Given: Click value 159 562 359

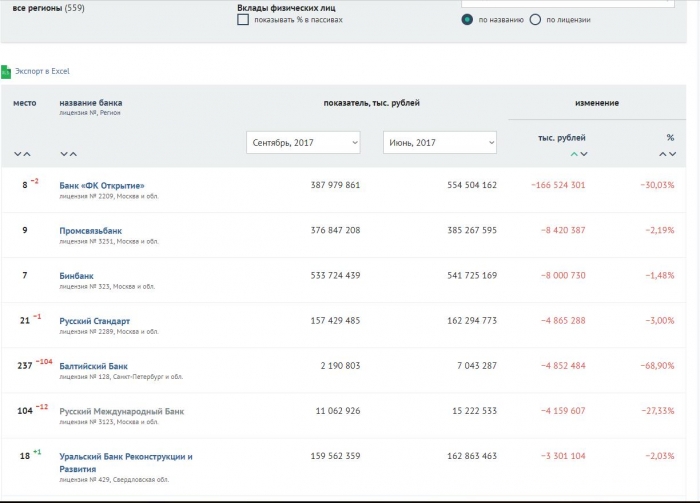Looking at the screenshot, I should 335,456.
